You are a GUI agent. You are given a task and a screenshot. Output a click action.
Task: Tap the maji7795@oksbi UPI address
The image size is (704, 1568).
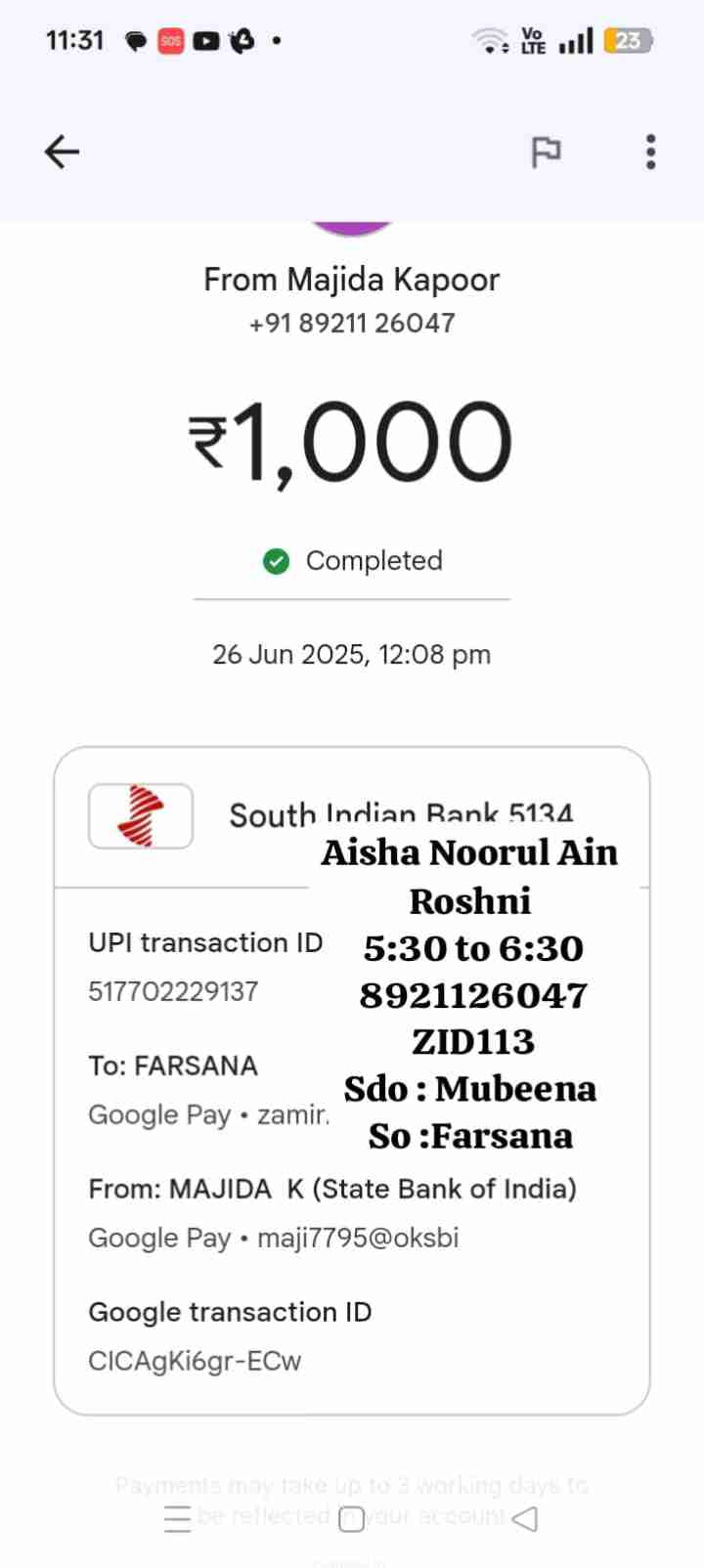358,1238
